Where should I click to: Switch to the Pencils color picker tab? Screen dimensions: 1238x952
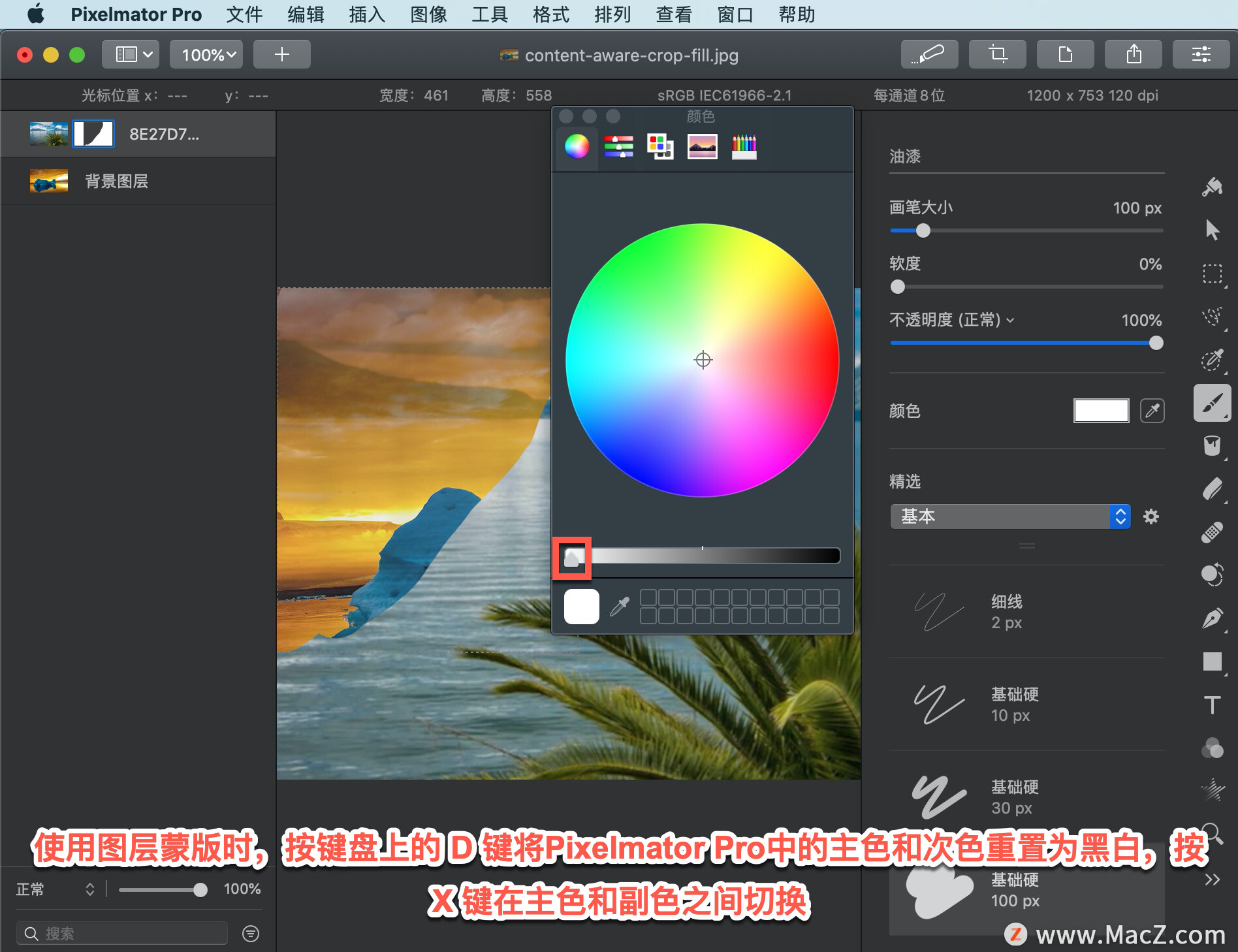coord(744,147)
